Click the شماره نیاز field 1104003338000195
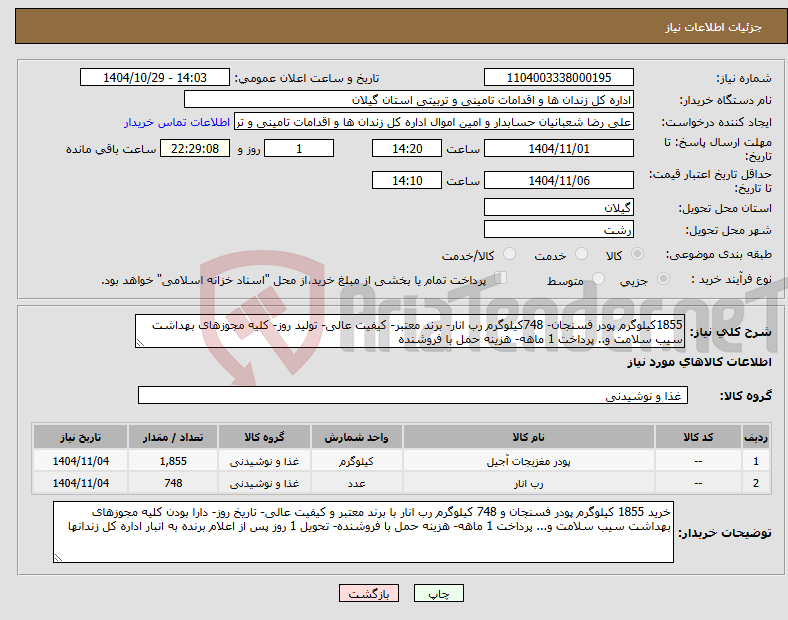Screen dimensions: 788x620 click(559, 78)
